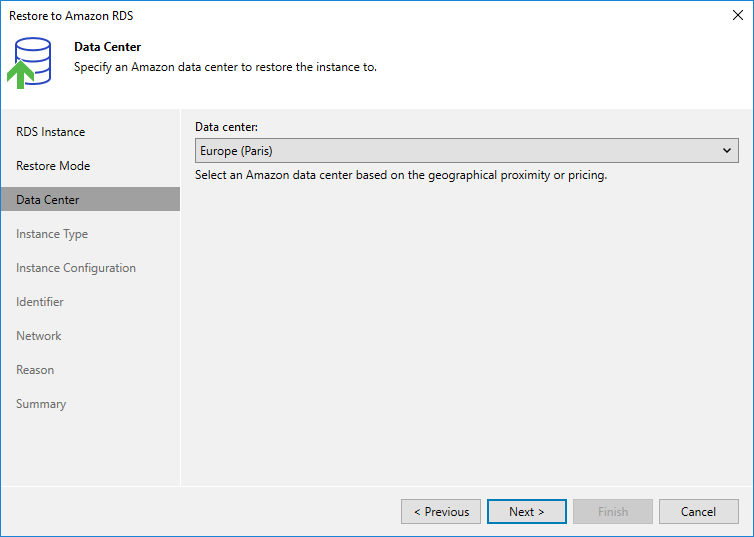Open the Network wizard step

click(39, 336)
